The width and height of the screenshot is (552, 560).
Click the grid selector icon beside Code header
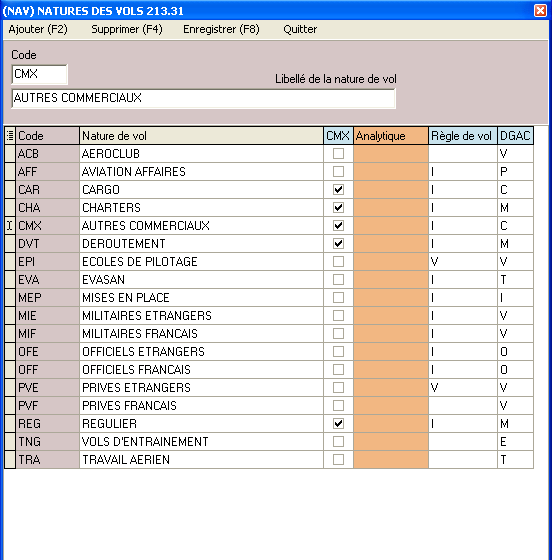pyautogui.click(x=10, y=136)
